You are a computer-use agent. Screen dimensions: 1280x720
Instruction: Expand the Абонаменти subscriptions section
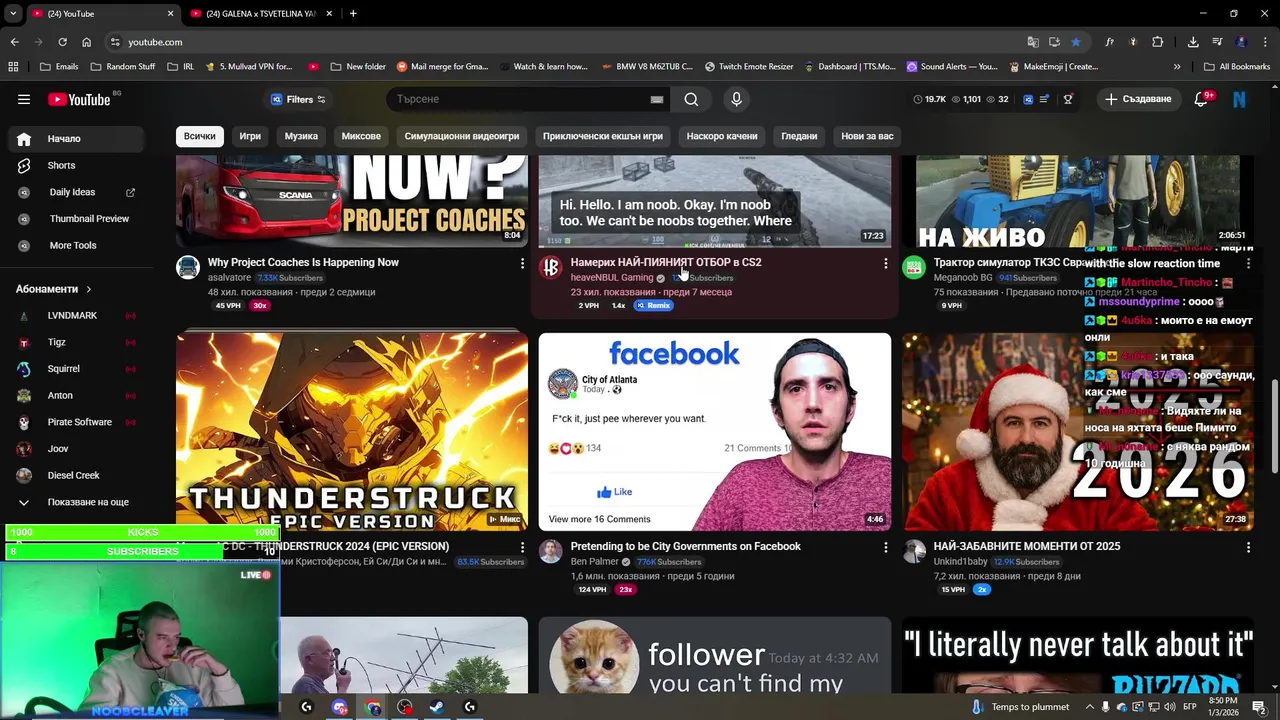pos(54,289)
